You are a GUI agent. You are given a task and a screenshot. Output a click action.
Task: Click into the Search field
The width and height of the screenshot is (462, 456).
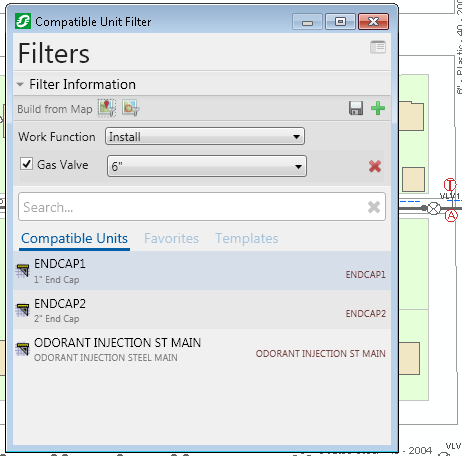pos(193,207)
